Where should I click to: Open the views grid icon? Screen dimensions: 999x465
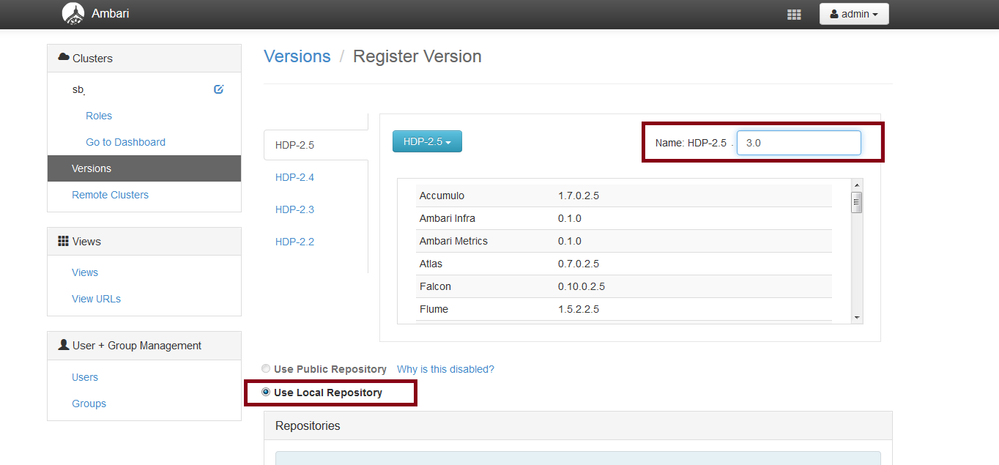[795, 15]
